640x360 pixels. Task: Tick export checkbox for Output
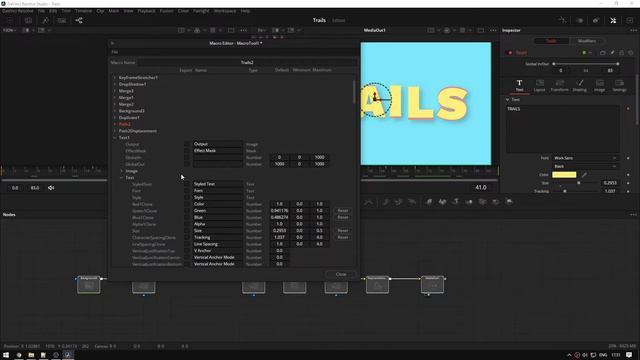(187, 144)
